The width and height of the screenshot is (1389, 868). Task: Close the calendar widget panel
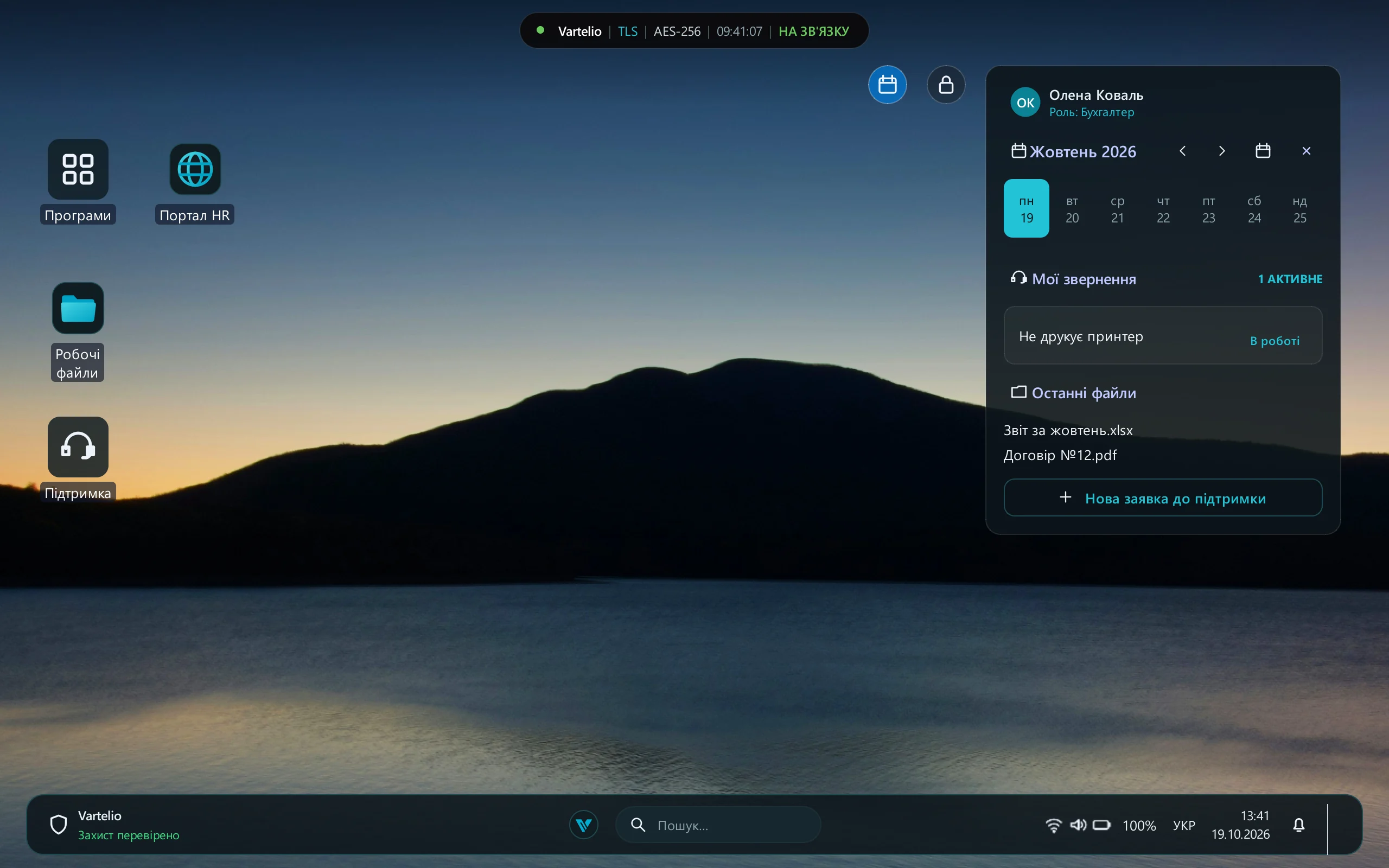coord(1307,151)
